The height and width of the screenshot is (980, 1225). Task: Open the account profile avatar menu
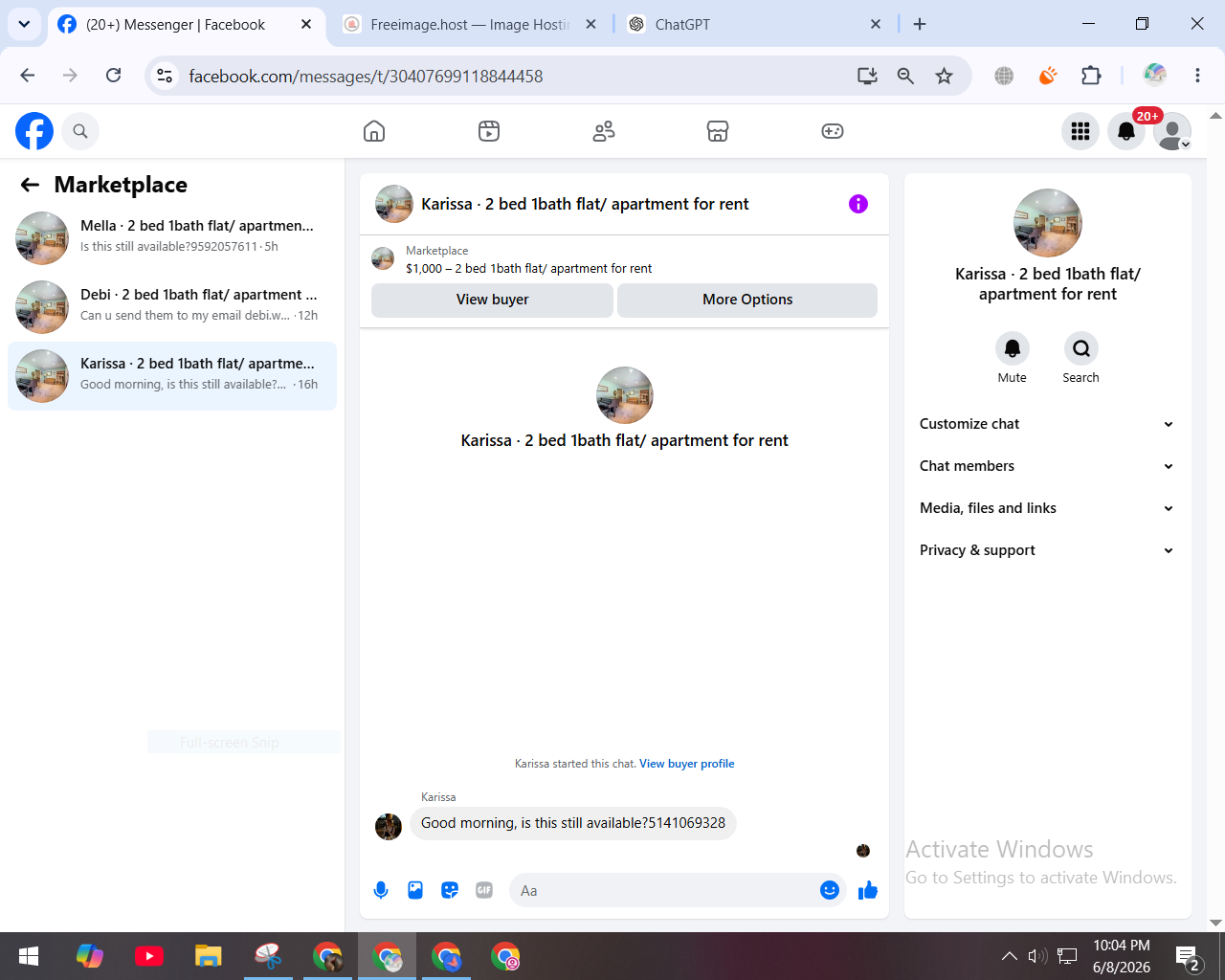coord(1172,131)
